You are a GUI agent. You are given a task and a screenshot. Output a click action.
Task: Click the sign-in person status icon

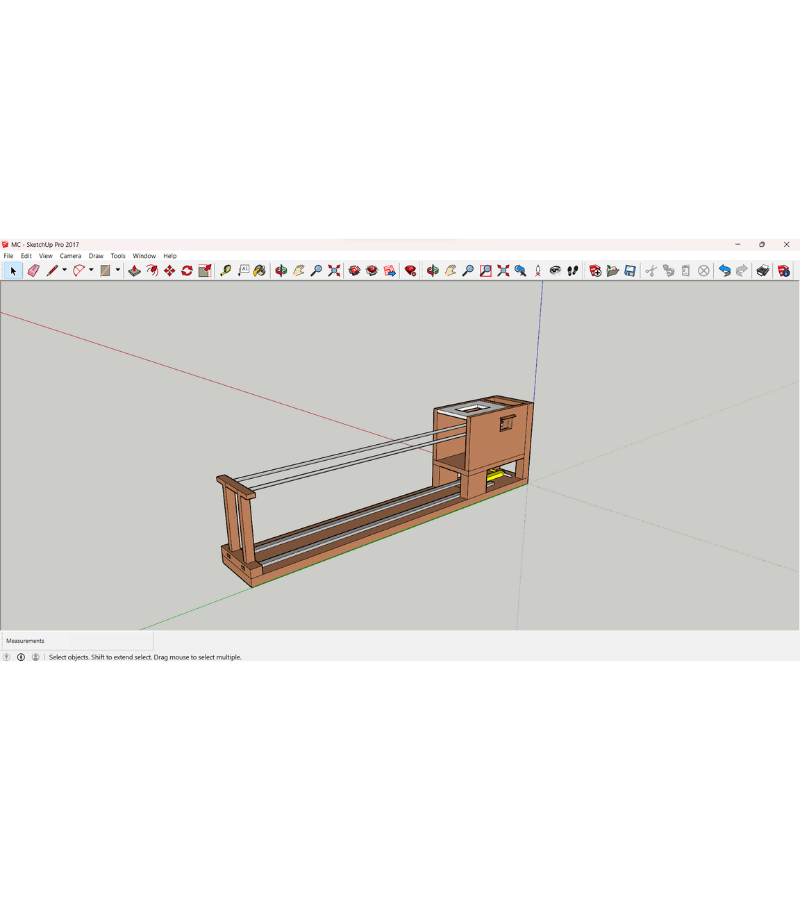point(36,657)
